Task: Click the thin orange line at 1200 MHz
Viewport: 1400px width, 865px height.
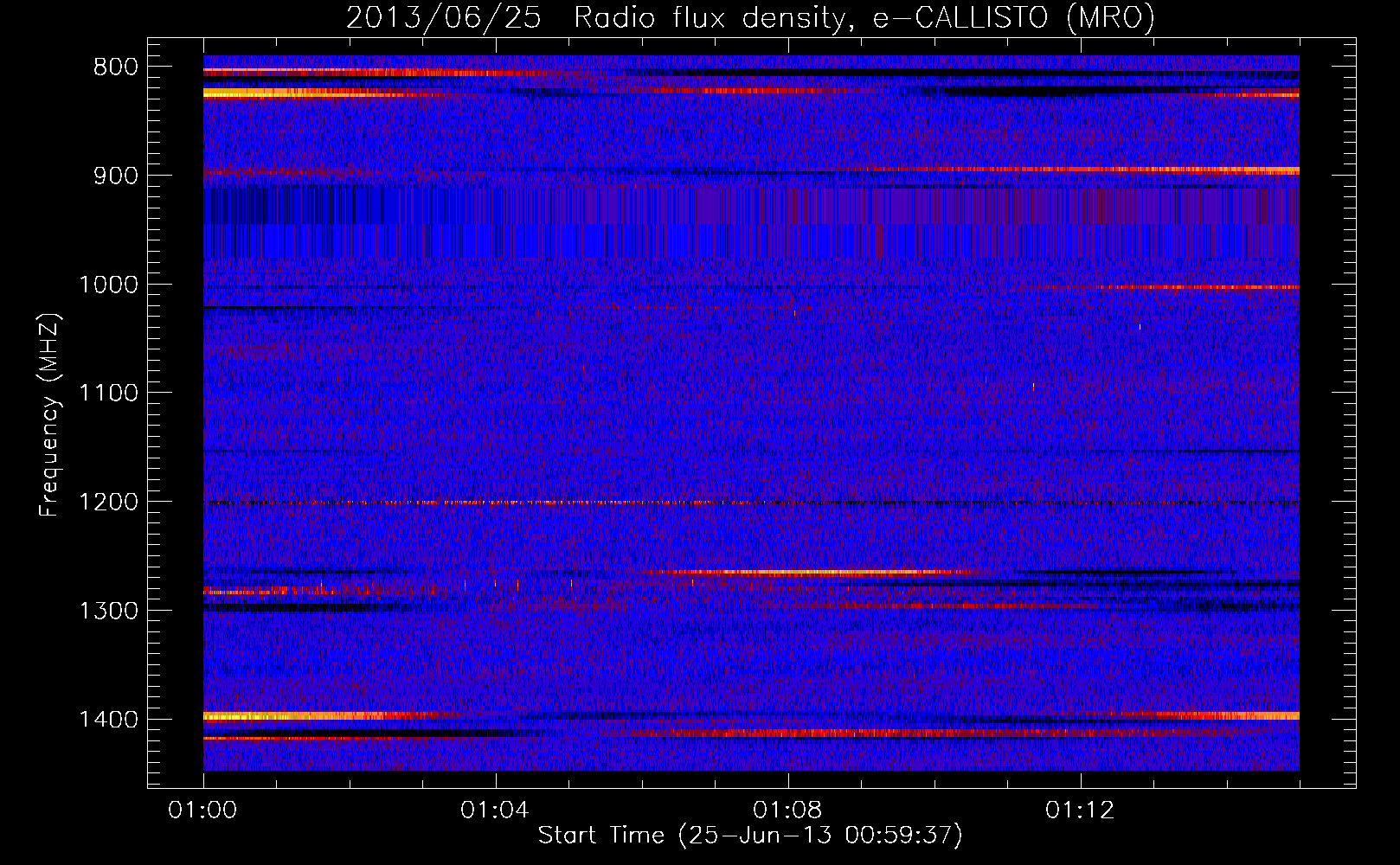Action: 751,502
